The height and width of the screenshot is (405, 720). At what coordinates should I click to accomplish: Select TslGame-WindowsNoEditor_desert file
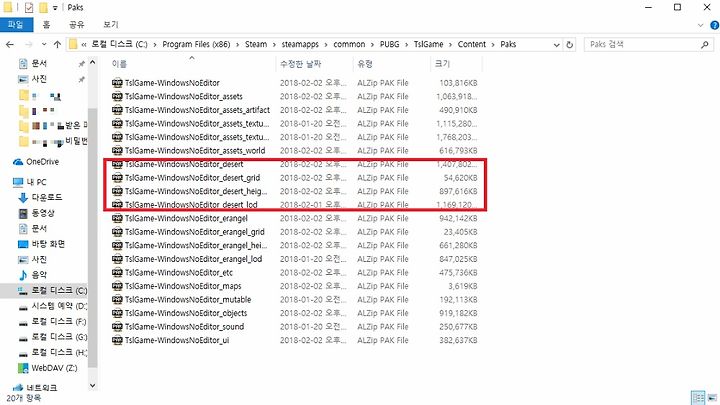pyautogui.click(x=184, y=164)
